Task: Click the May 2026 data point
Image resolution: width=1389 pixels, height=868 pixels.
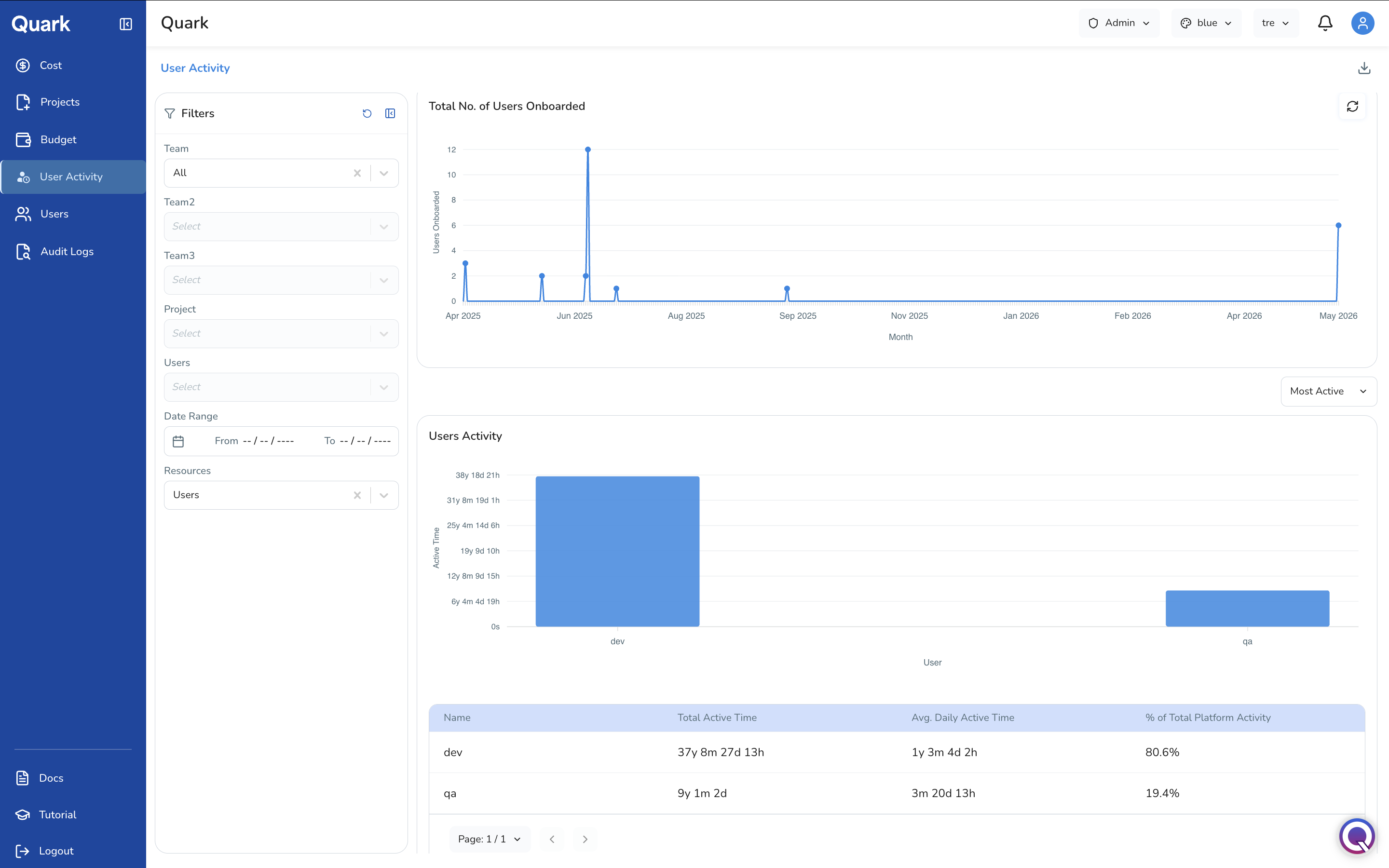Action: [1338, 226]
